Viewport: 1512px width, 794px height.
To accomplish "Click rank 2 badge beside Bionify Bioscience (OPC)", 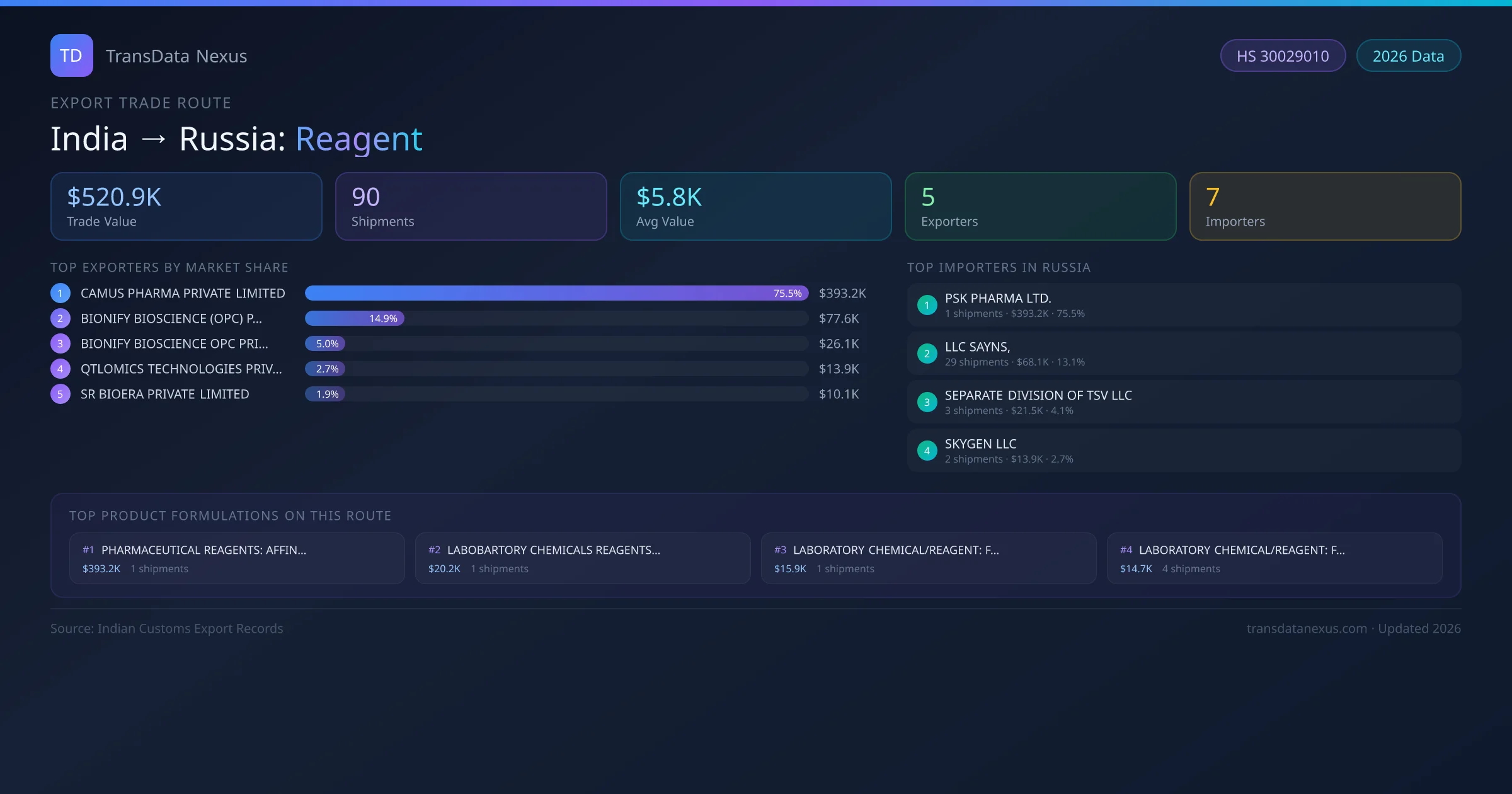I will click(60, 318).
